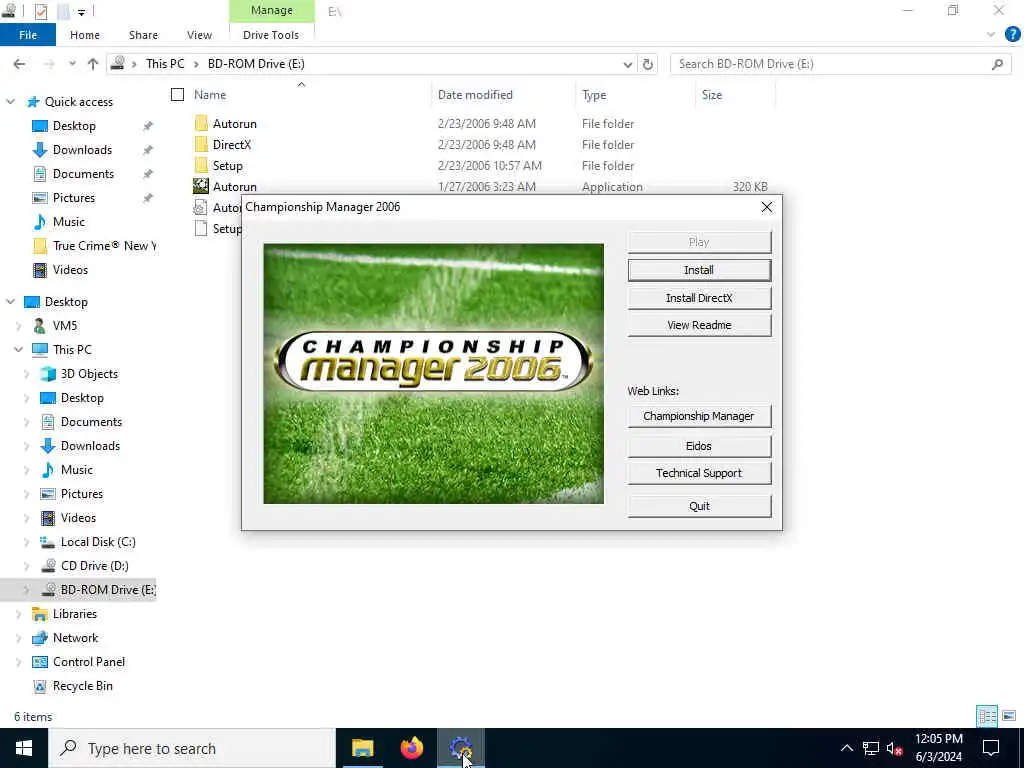Open Recycle Bin in navigation pane
Viewport: 1024px width, 768px height.
(x=82, y=686)
